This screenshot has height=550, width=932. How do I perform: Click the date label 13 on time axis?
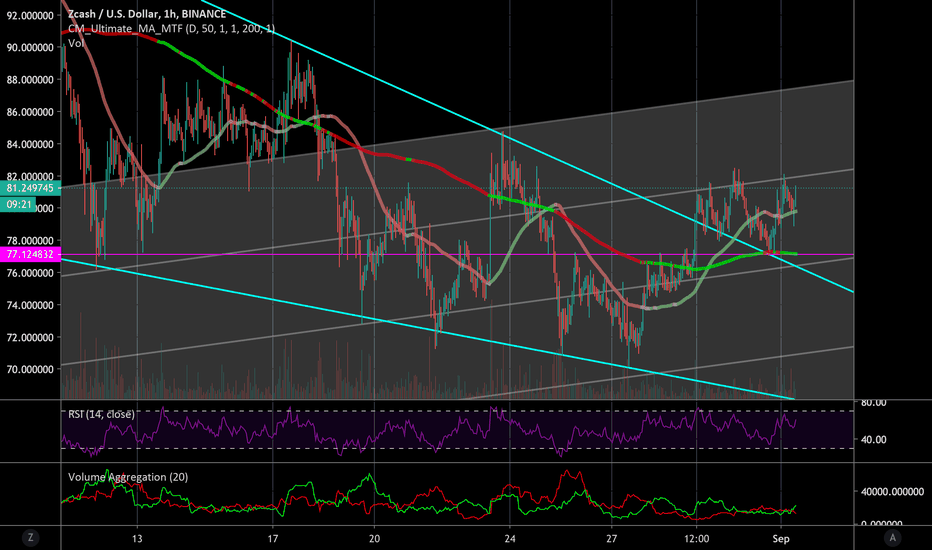tap(137, 539)
